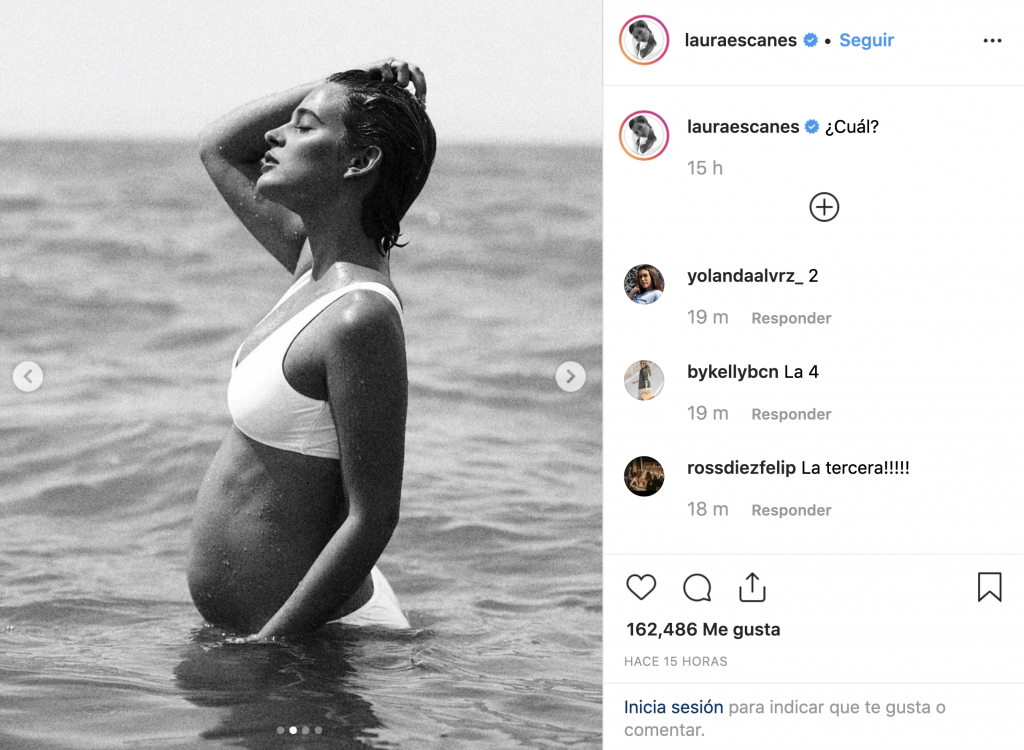
Task: Open the three-dot more options menu
Action: tap(992, 41)
